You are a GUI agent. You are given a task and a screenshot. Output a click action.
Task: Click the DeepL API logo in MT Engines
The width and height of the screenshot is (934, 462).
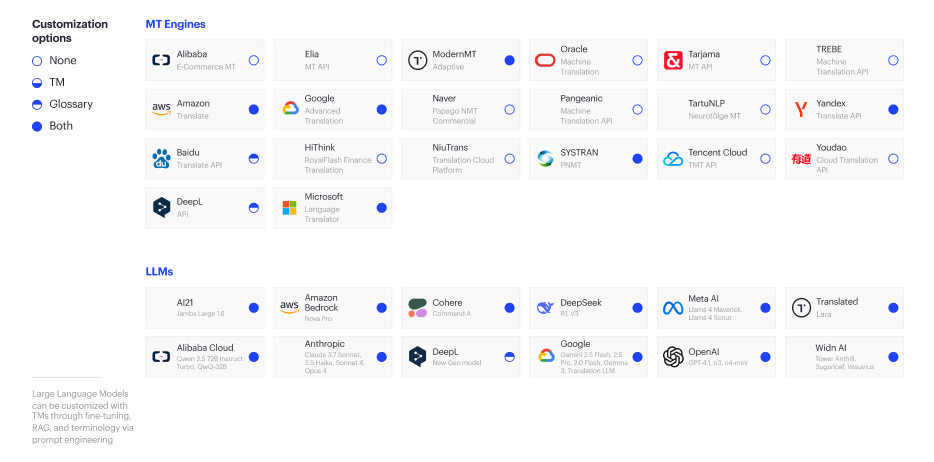point(161,208)
